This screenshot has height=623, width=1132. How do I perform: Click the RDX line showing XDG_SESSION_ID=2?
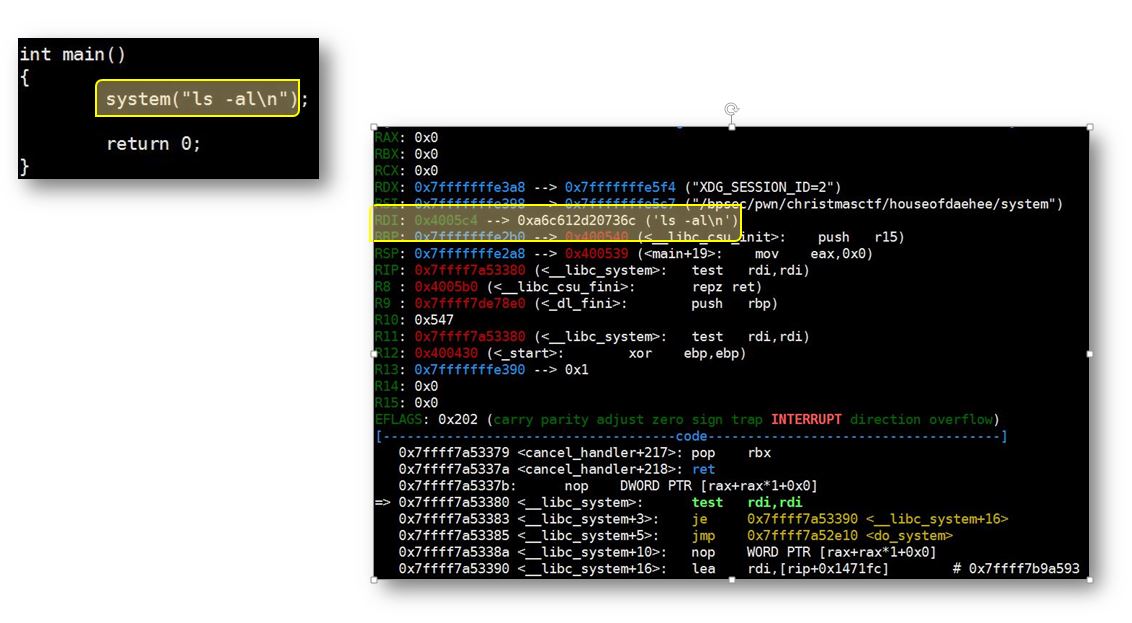click(x=608, y=187)
